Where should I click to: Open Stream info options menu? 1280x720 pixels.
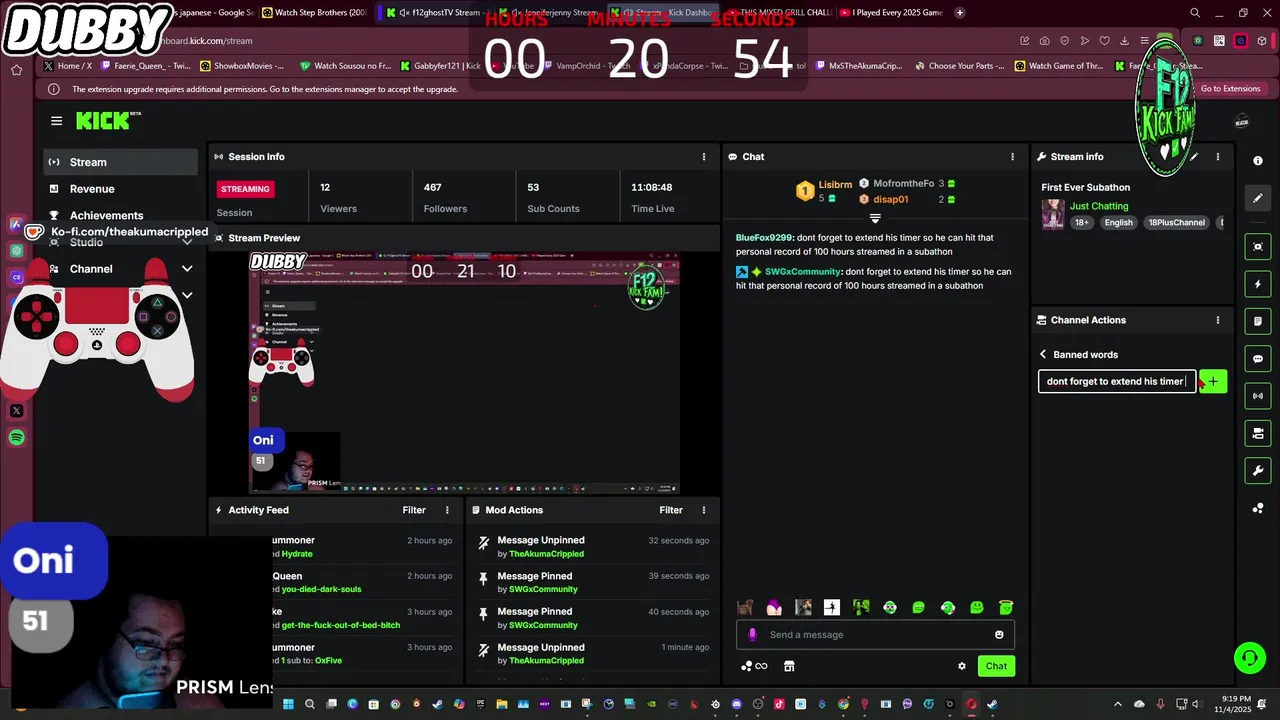(1217, 157)
